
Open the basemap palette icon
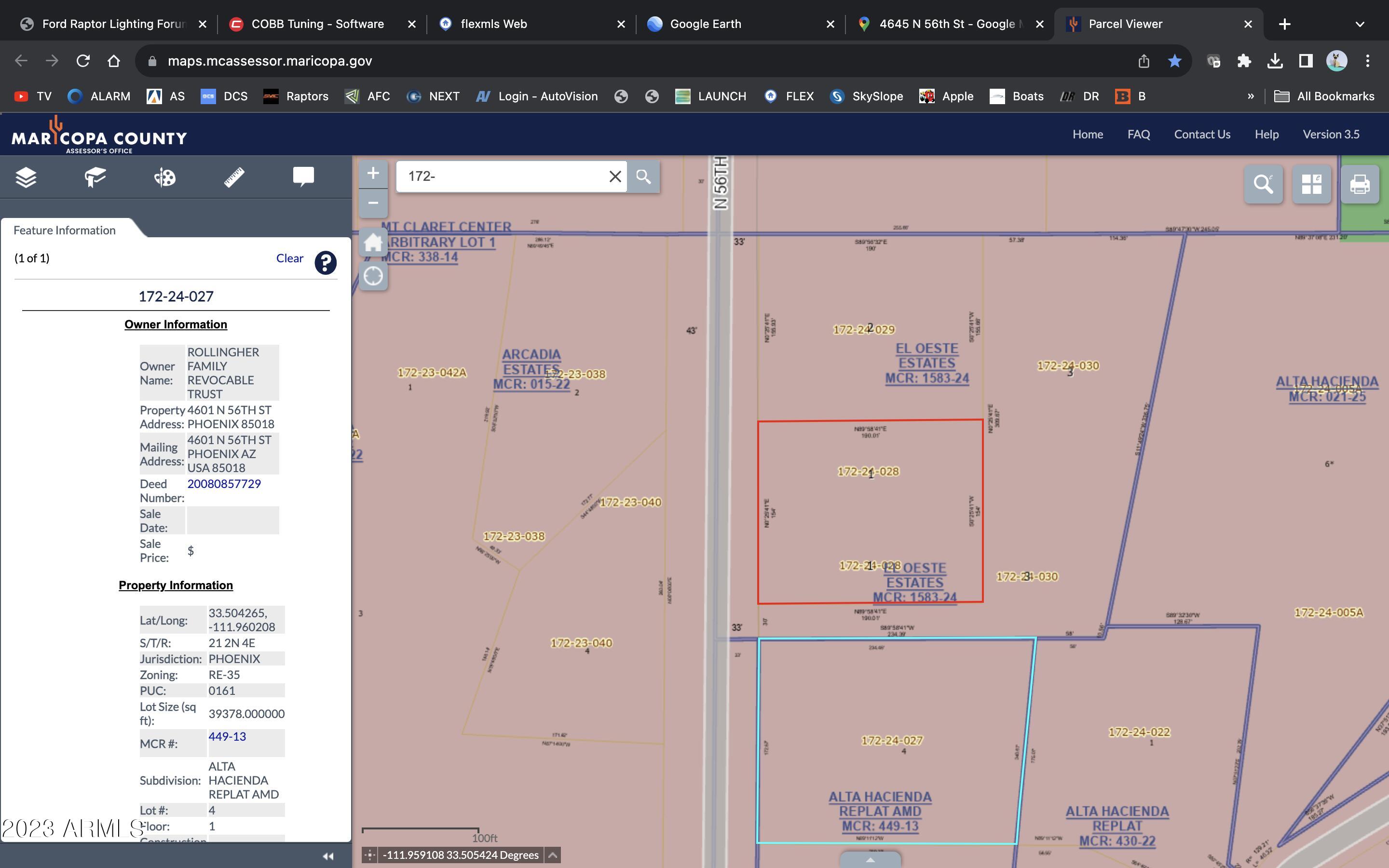point(165,177)
